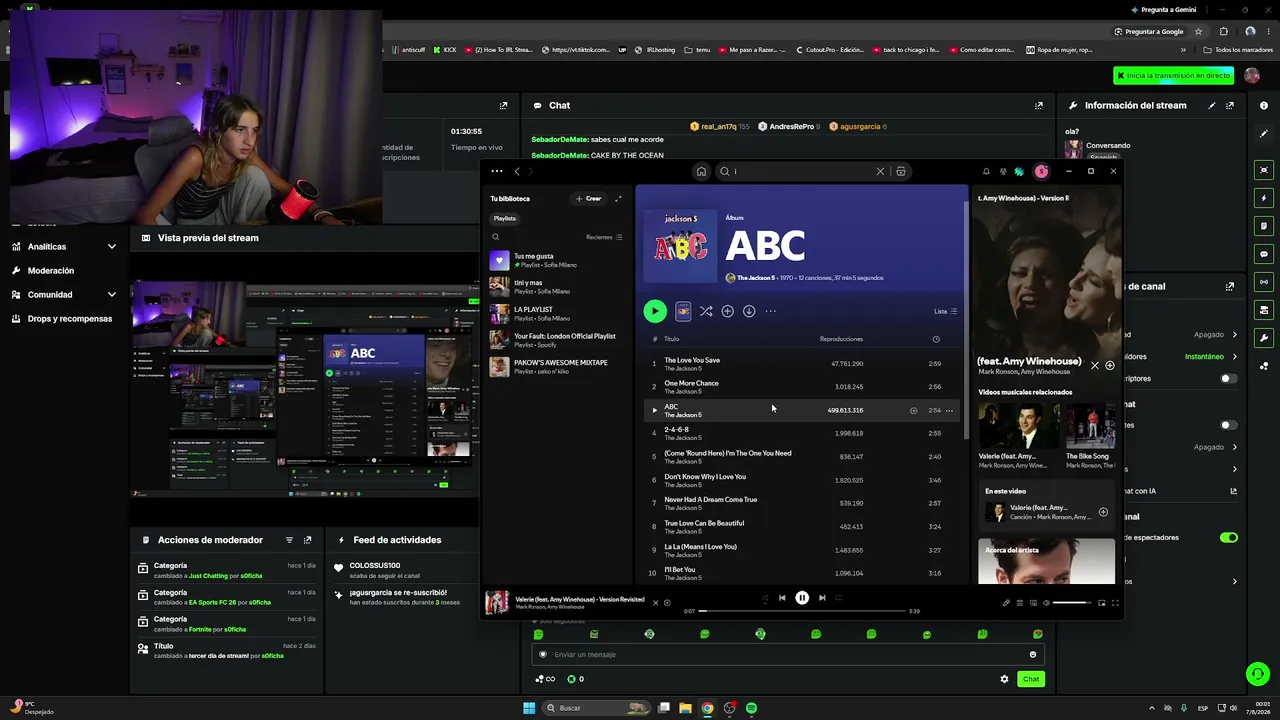Screen dimensions: 1280x720
Task: Open the Tus me gusta playlist
Action: click(555, 260)
